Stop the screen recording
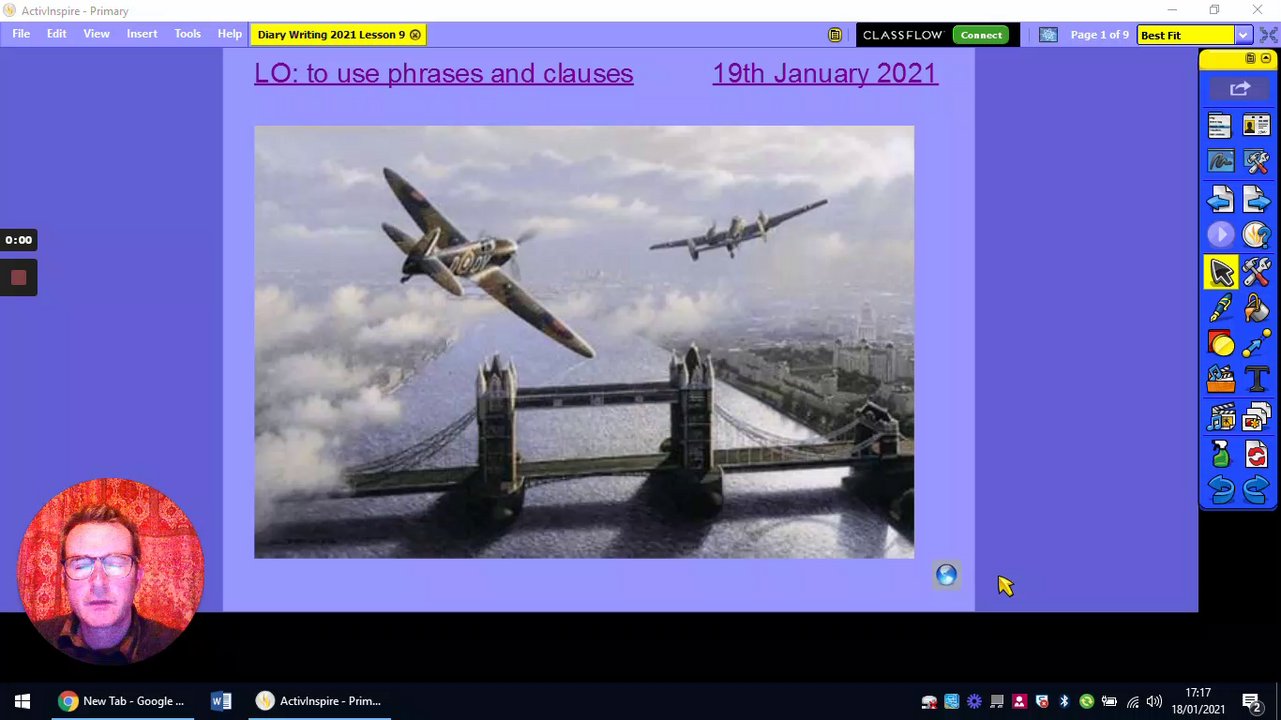 pos(18,278)
